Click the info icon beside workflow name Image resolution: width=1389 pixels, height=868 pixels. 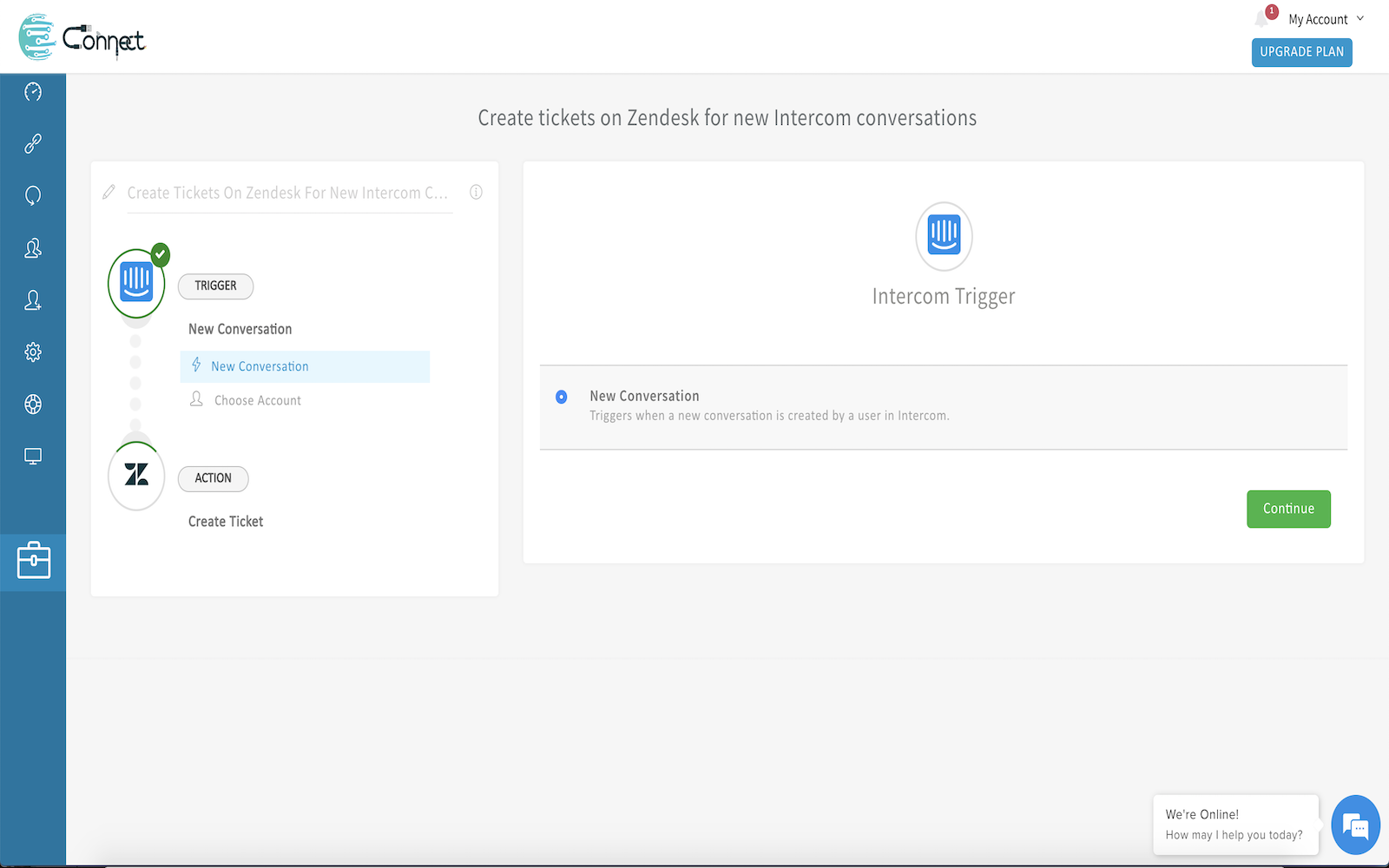pos(476,193)
